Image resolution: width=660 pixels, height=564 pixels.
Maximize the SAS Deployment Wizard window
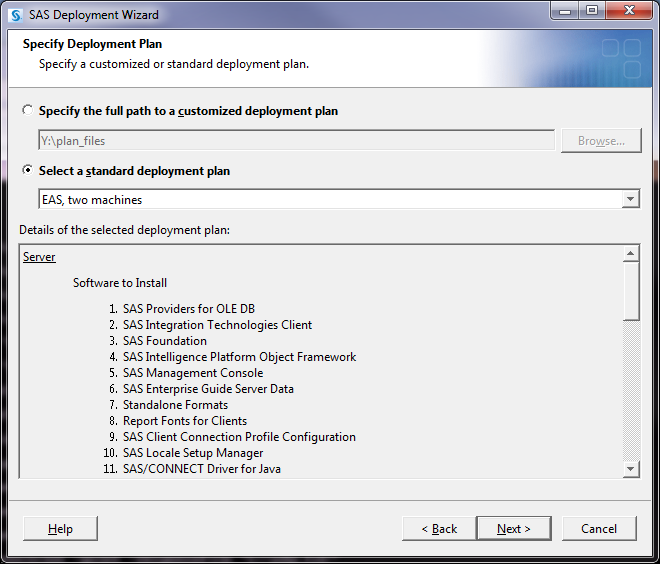pyautogui.click(x=592, y=11)
